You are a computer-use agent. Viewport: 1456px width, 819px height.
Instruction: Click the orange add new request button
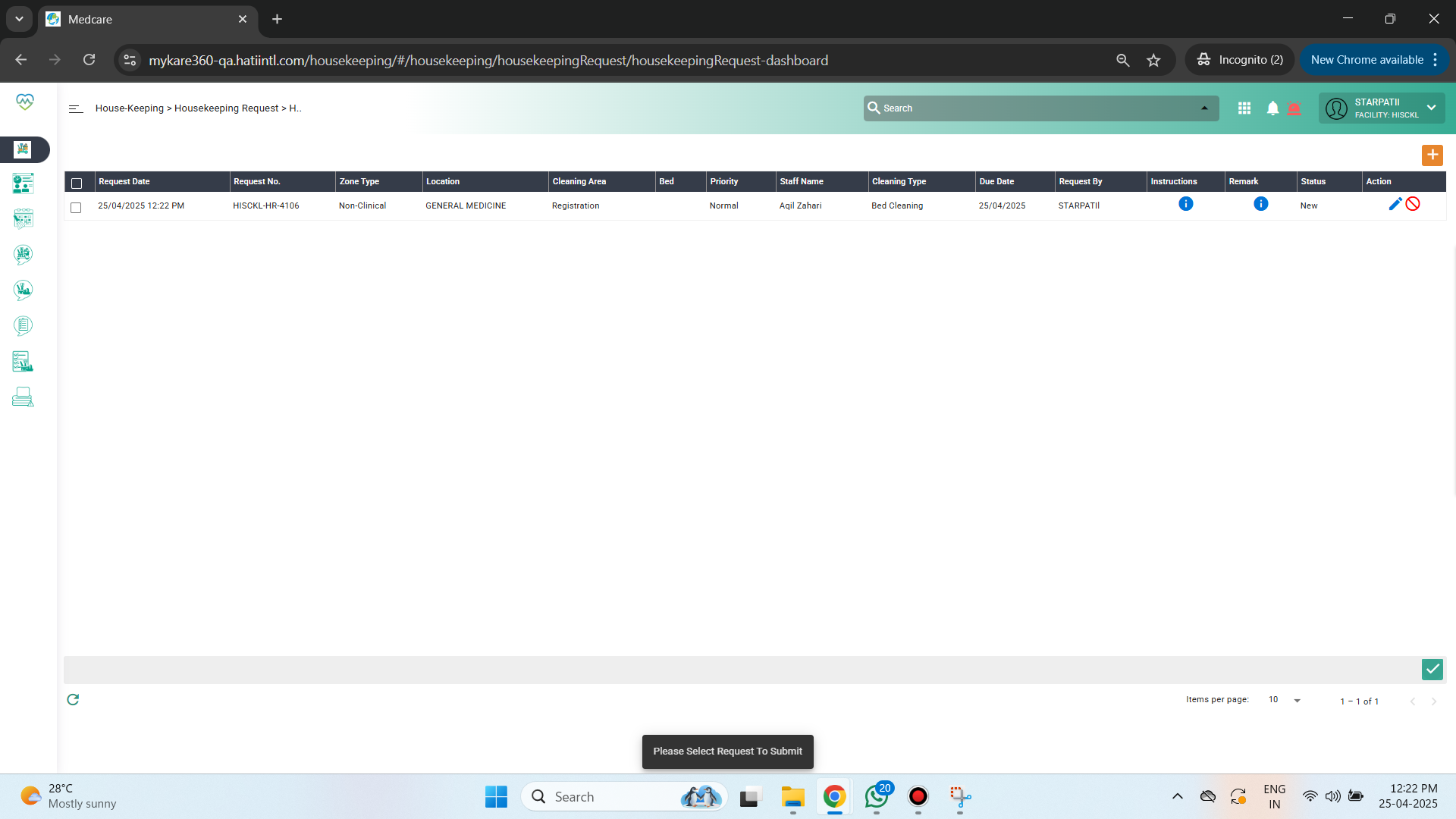tap(1432, 155)
